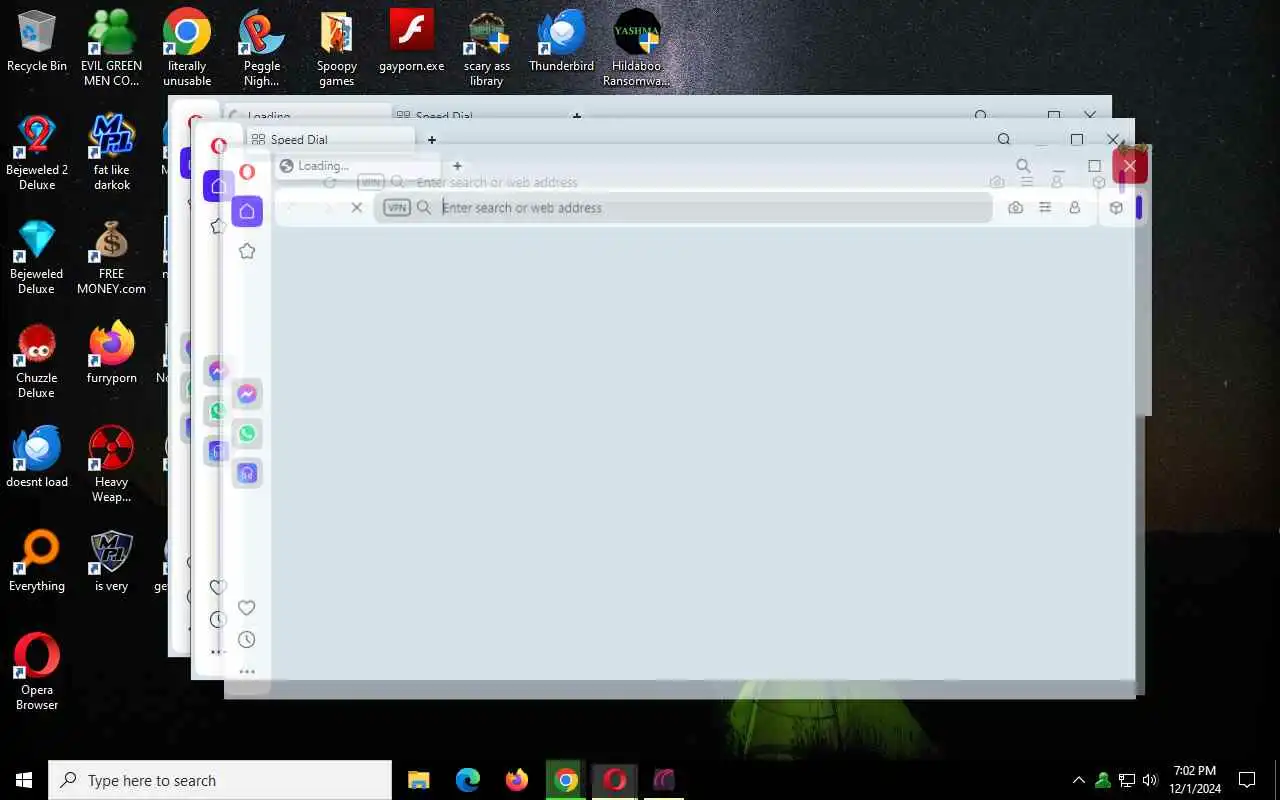
Task: Click the Enter search or web address field
Action: tap(683, 207)
